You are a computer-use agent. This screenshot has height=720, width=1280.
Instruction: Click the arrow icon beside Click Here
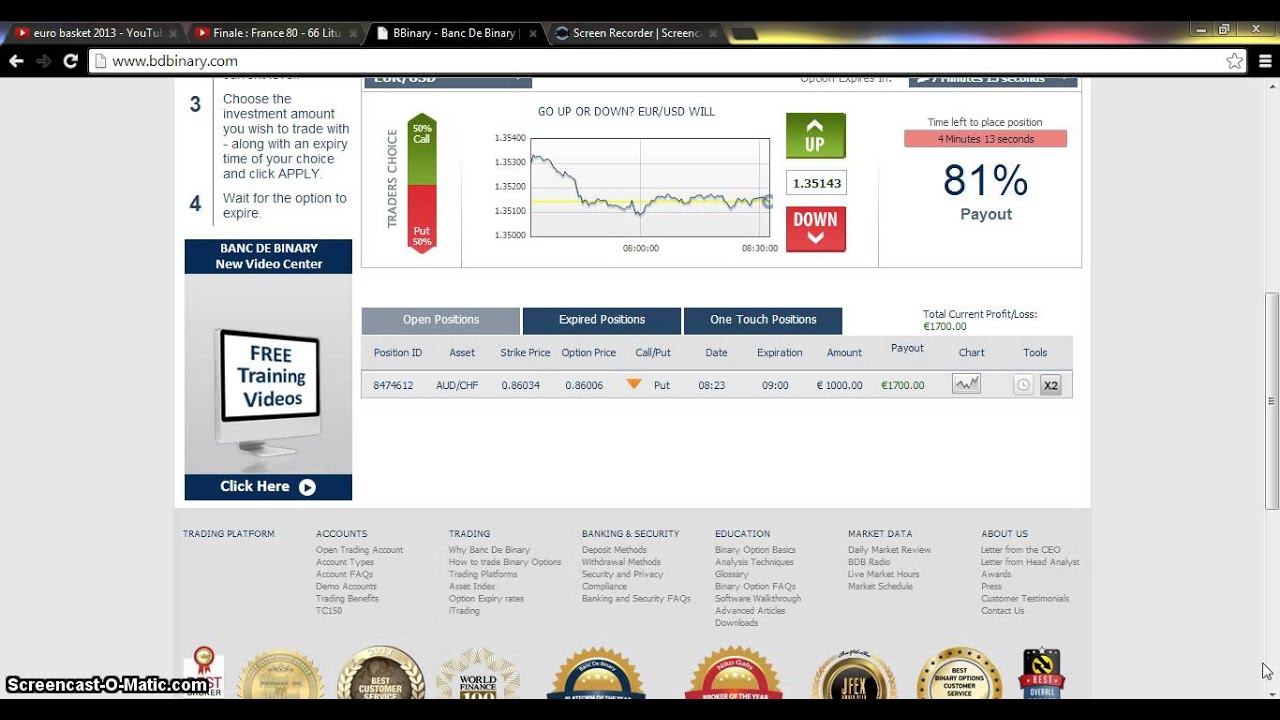coord(307,487)
